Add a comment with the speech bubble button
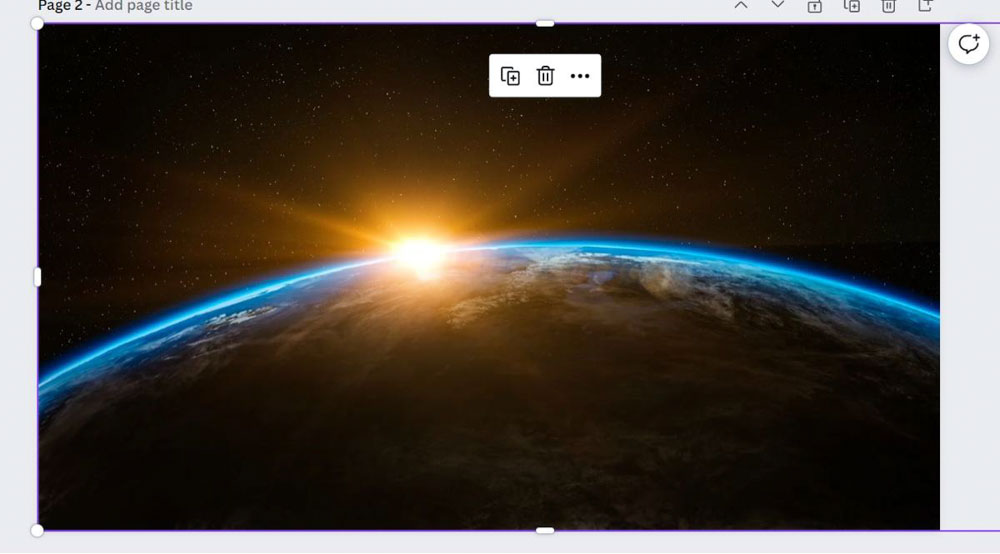 pyautogui.click(x=968, y=44)
